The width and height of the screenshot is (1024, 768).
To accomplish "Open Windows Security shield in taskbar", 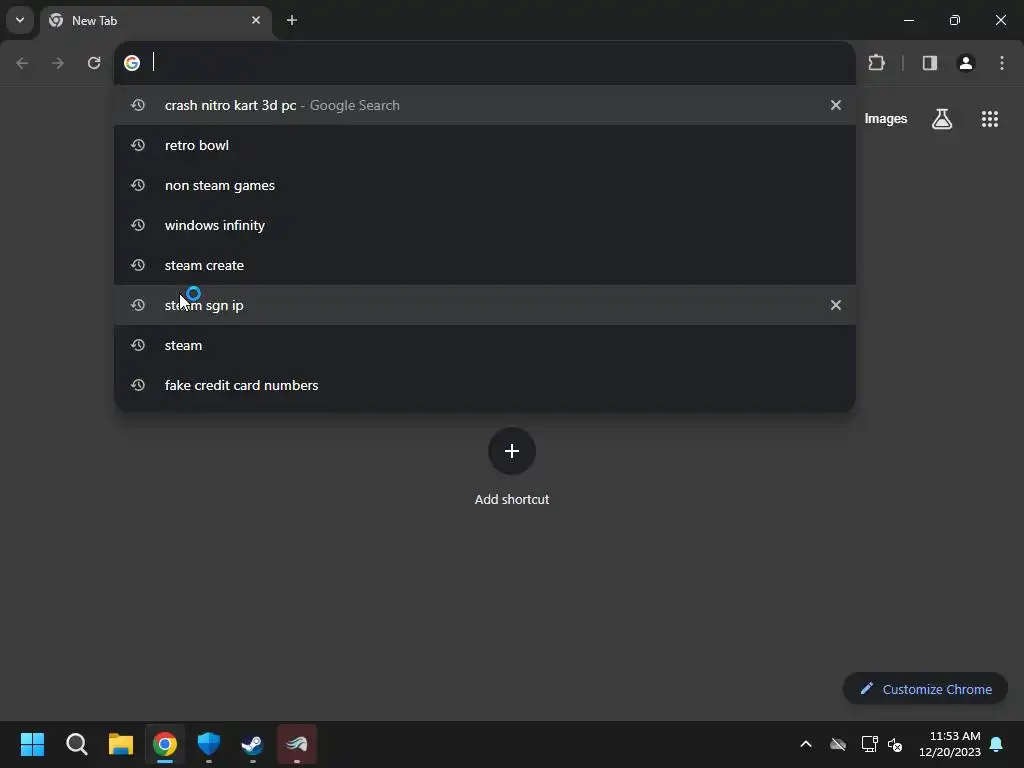I will pyautogui.click(x=209, y=744).
